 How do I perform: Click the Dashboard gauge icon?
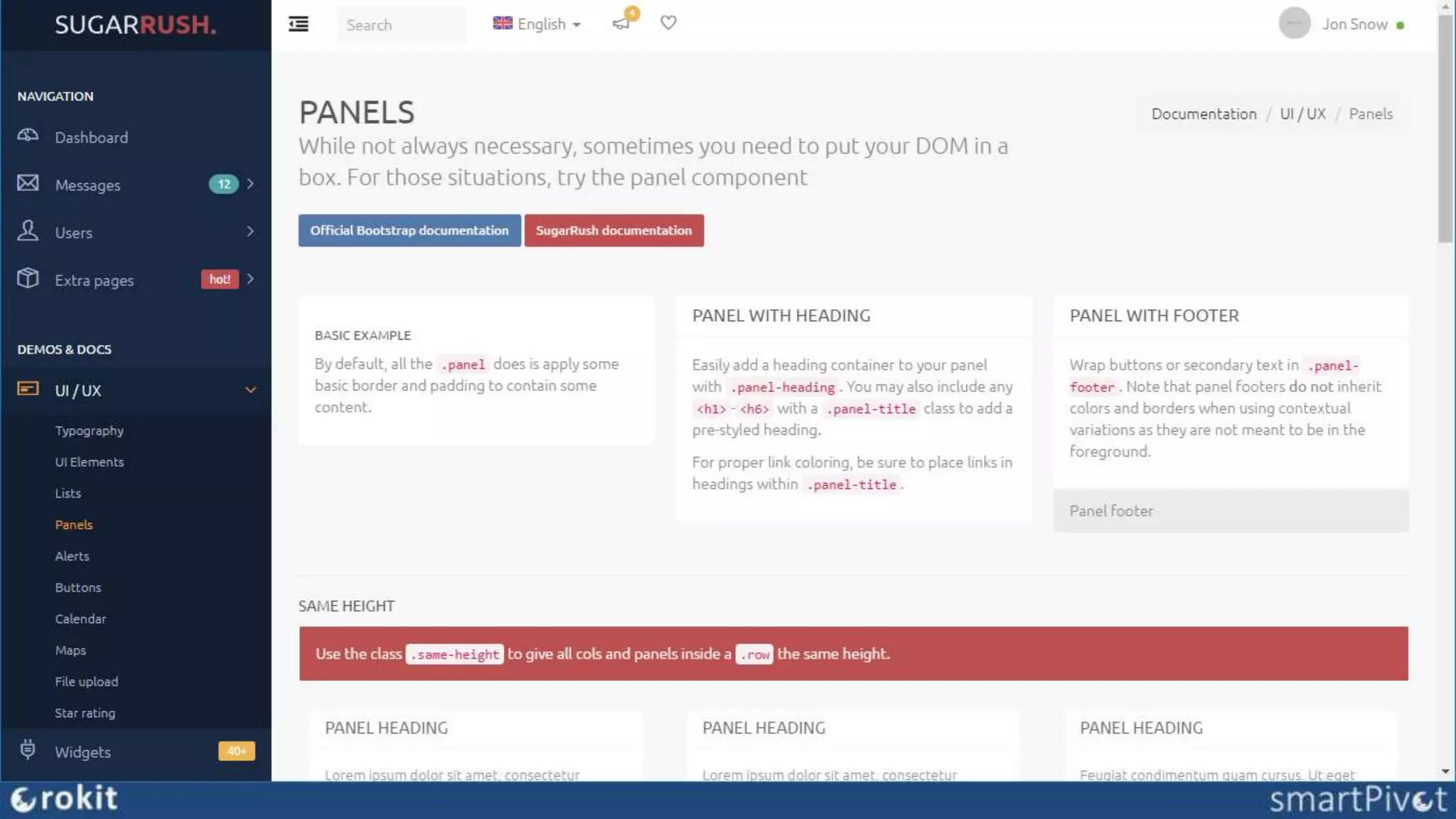coord(28,136)
